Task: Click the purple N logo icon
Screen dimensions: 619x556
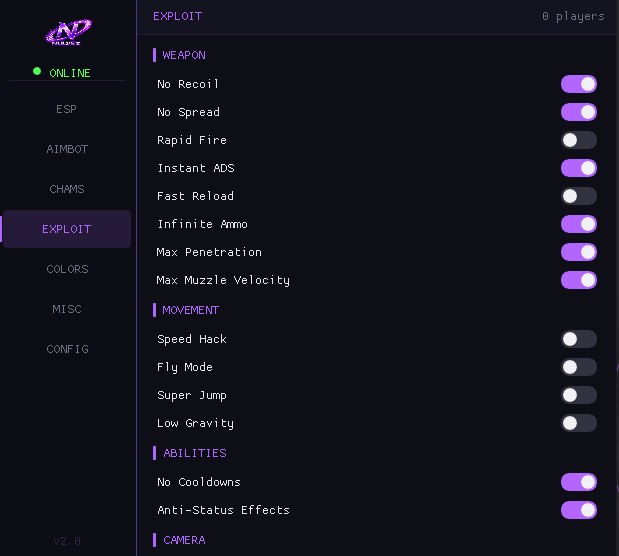Action: (68, 32)
